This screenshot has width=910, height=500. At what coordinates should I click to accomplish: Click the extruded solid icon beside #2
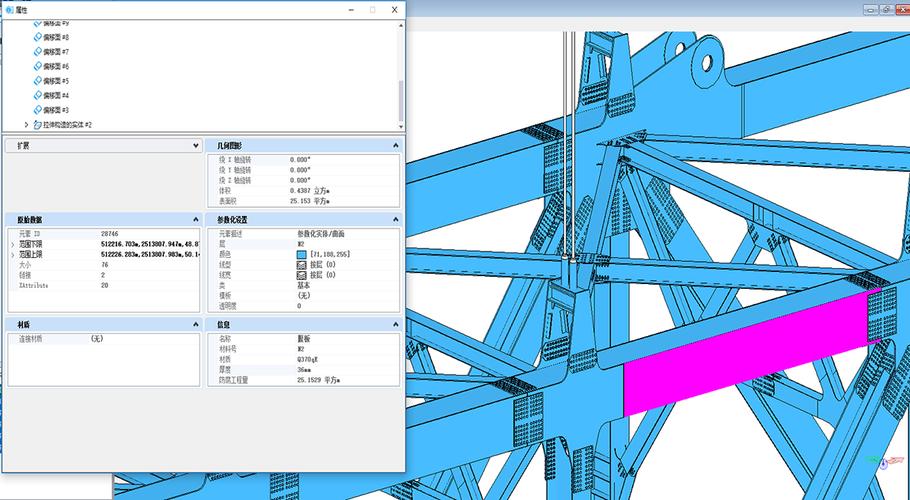pos(38,124)
